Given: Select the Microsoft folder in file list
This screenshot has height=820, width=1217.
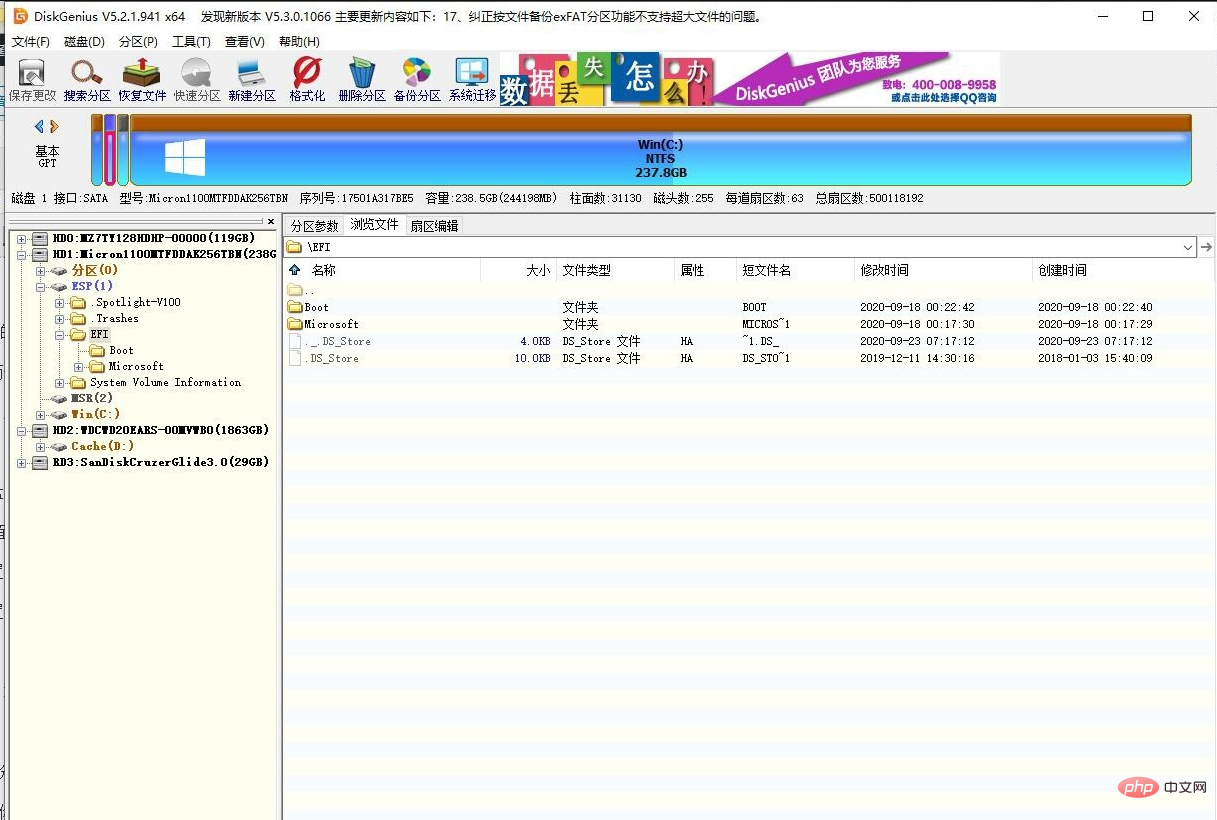Looking at the screenshot, I should click(749, 324).
